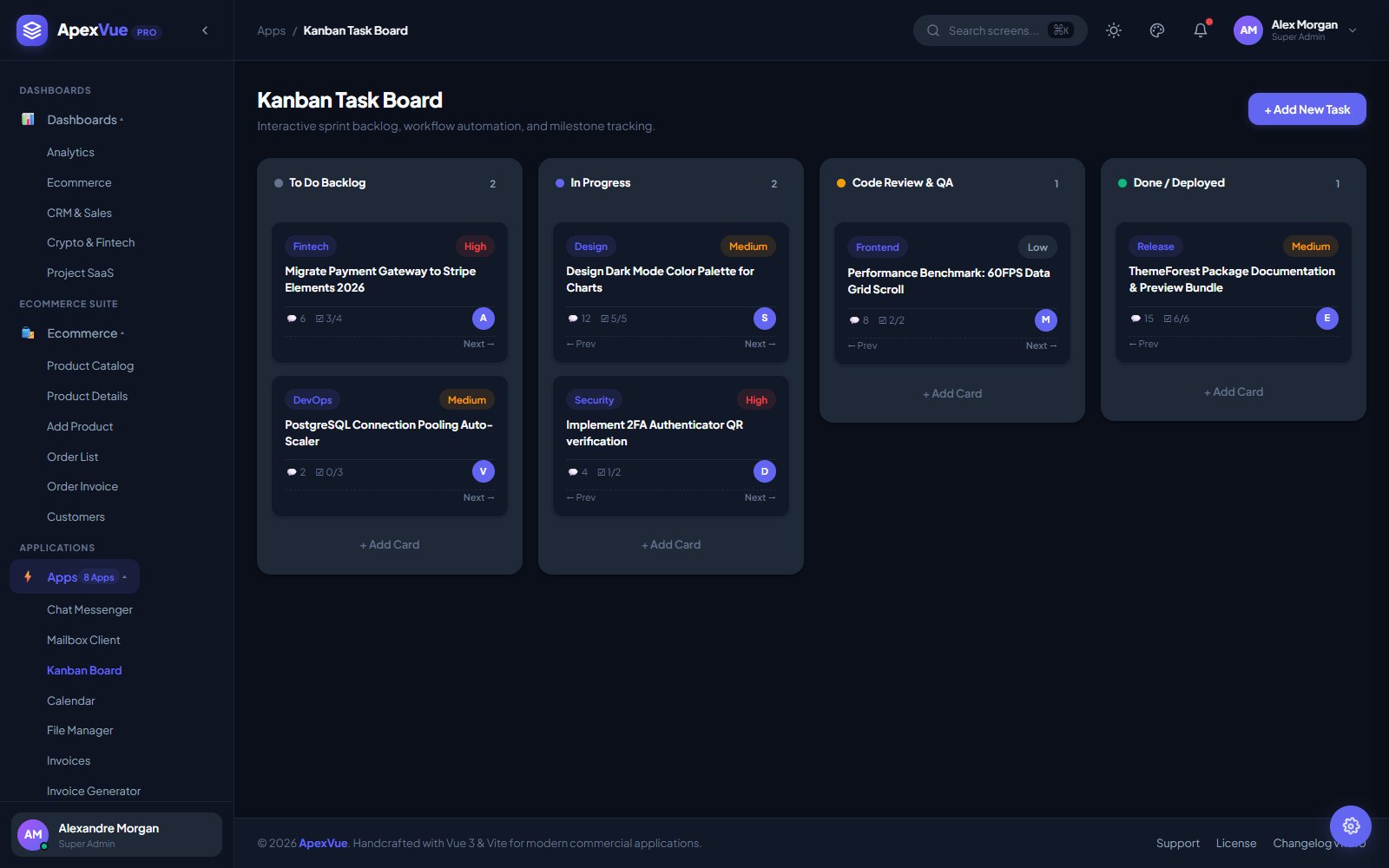Click the search magnifier icon

pos(933,30)
